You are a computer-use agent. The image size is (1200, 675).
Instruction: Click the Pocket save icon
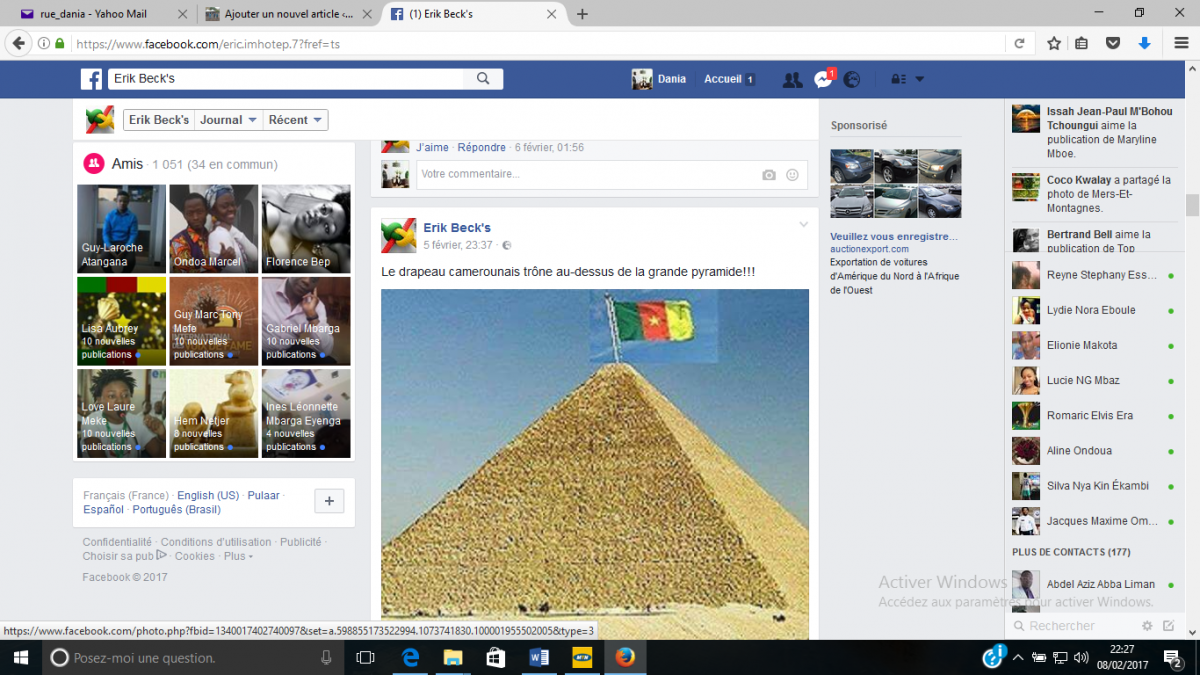coord(1113,44)
